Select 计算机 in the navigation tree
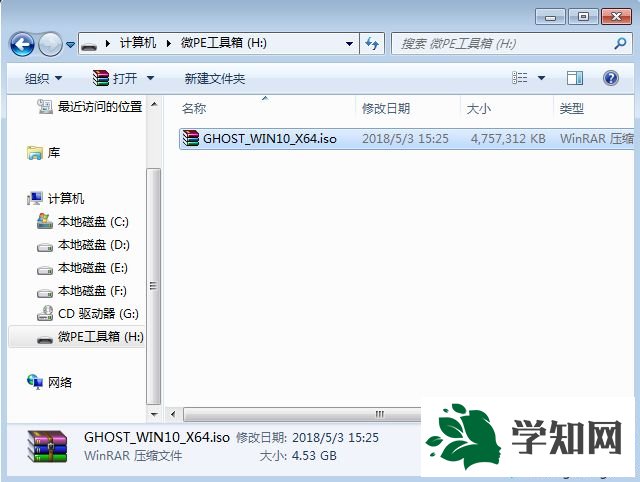This screenshot has height=482, width=640. pos(66,198)
